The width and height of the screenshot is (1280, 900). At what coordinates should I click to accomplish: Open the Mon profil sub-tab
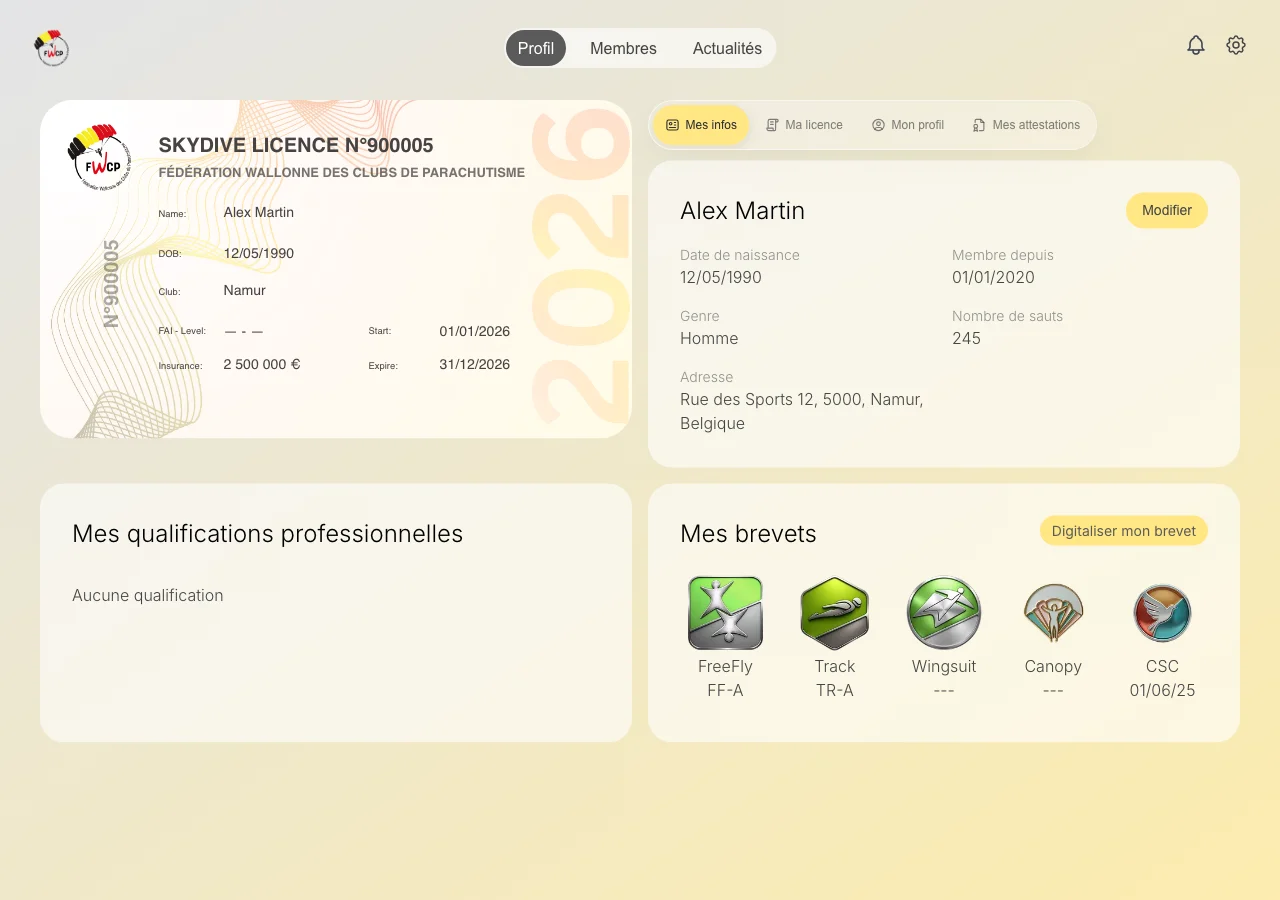908,125
